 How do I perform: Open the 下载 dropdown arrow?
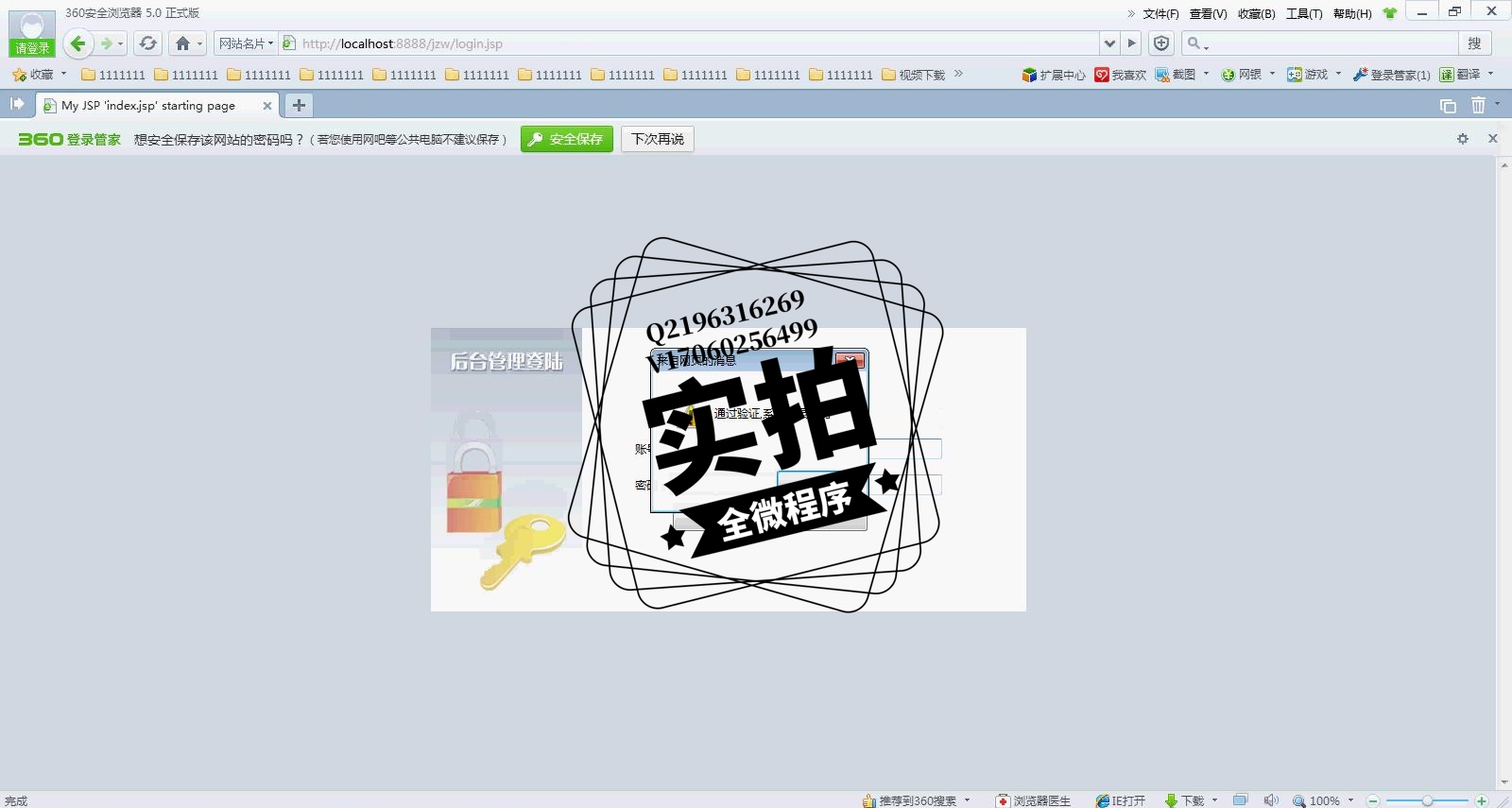pos(1215,800)
